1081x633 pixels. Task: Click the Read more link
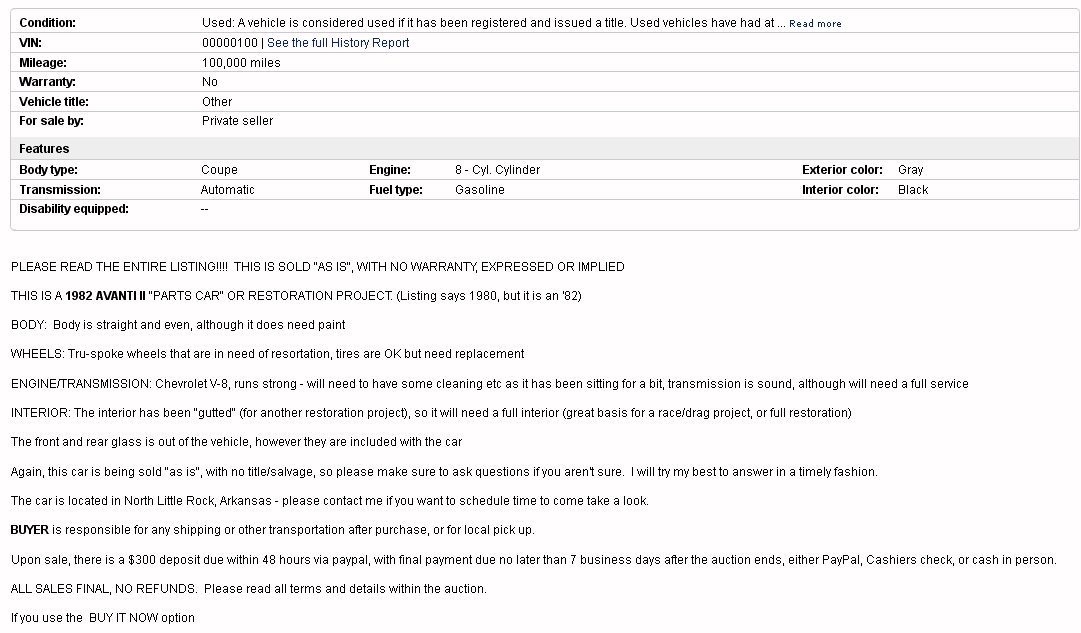pyautogui.click(x=815, y=24)
